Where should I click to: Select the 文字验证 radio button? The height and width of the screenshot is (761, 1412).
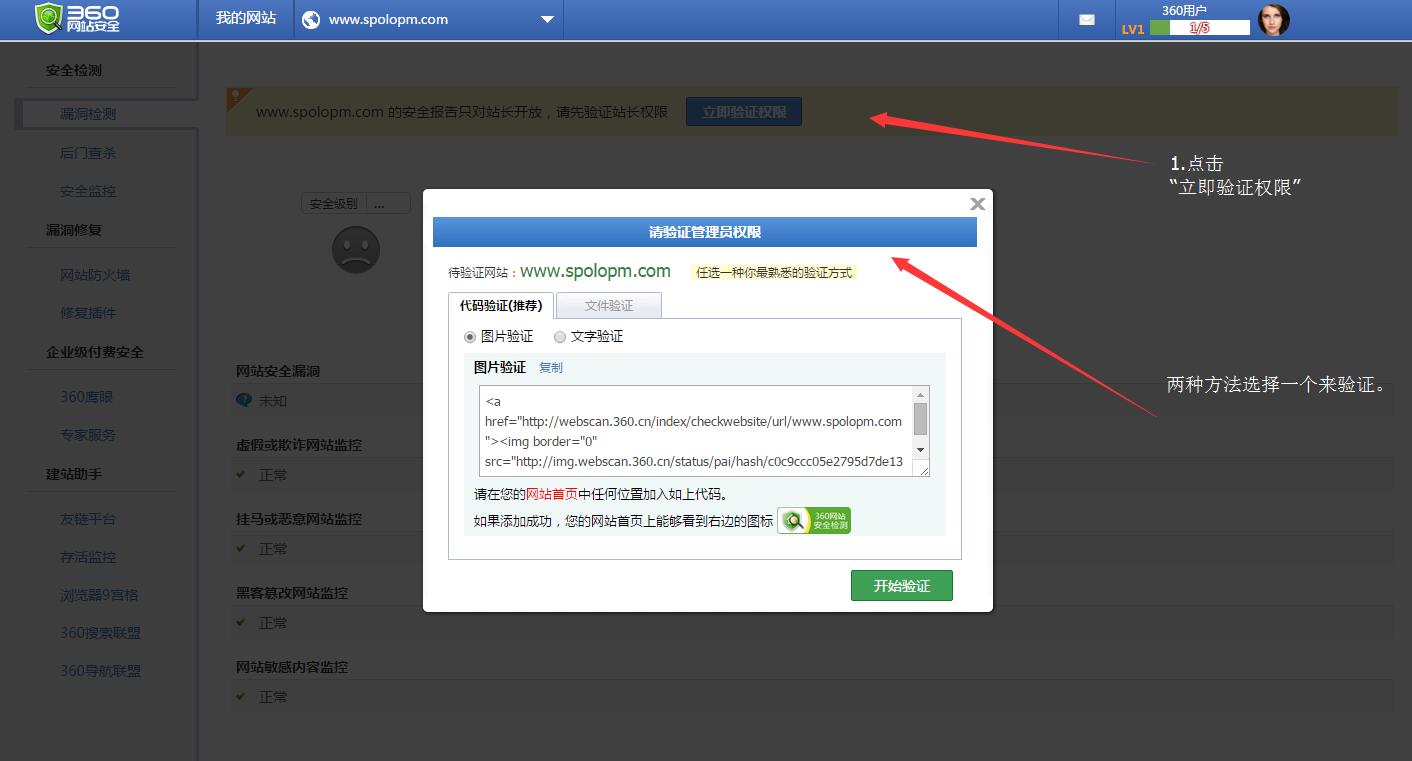pos(560,337)
